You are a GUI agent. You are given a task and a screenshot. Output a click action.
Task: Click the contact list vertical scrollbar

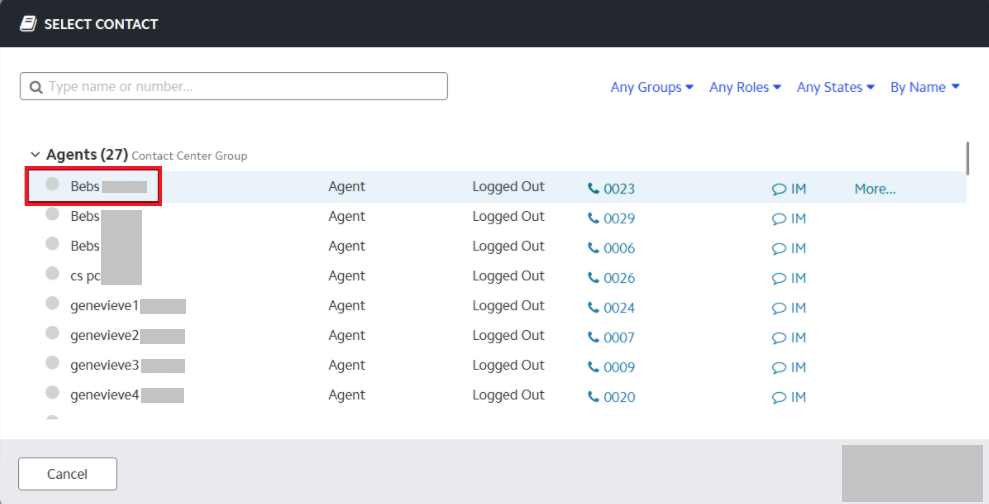point(968,158)
